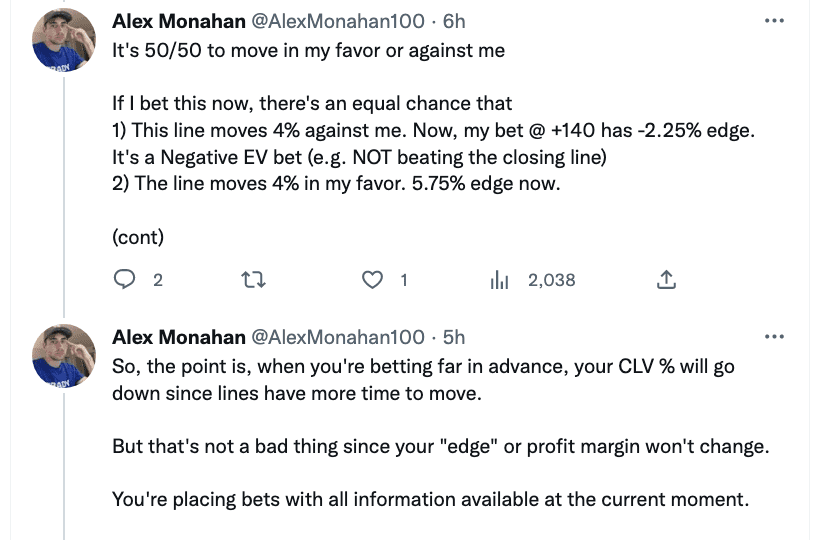Click the Alex Monahan name on the first tweet
Image resolution: width=834 pixels, height=540 pixels.
click(179, 21)
